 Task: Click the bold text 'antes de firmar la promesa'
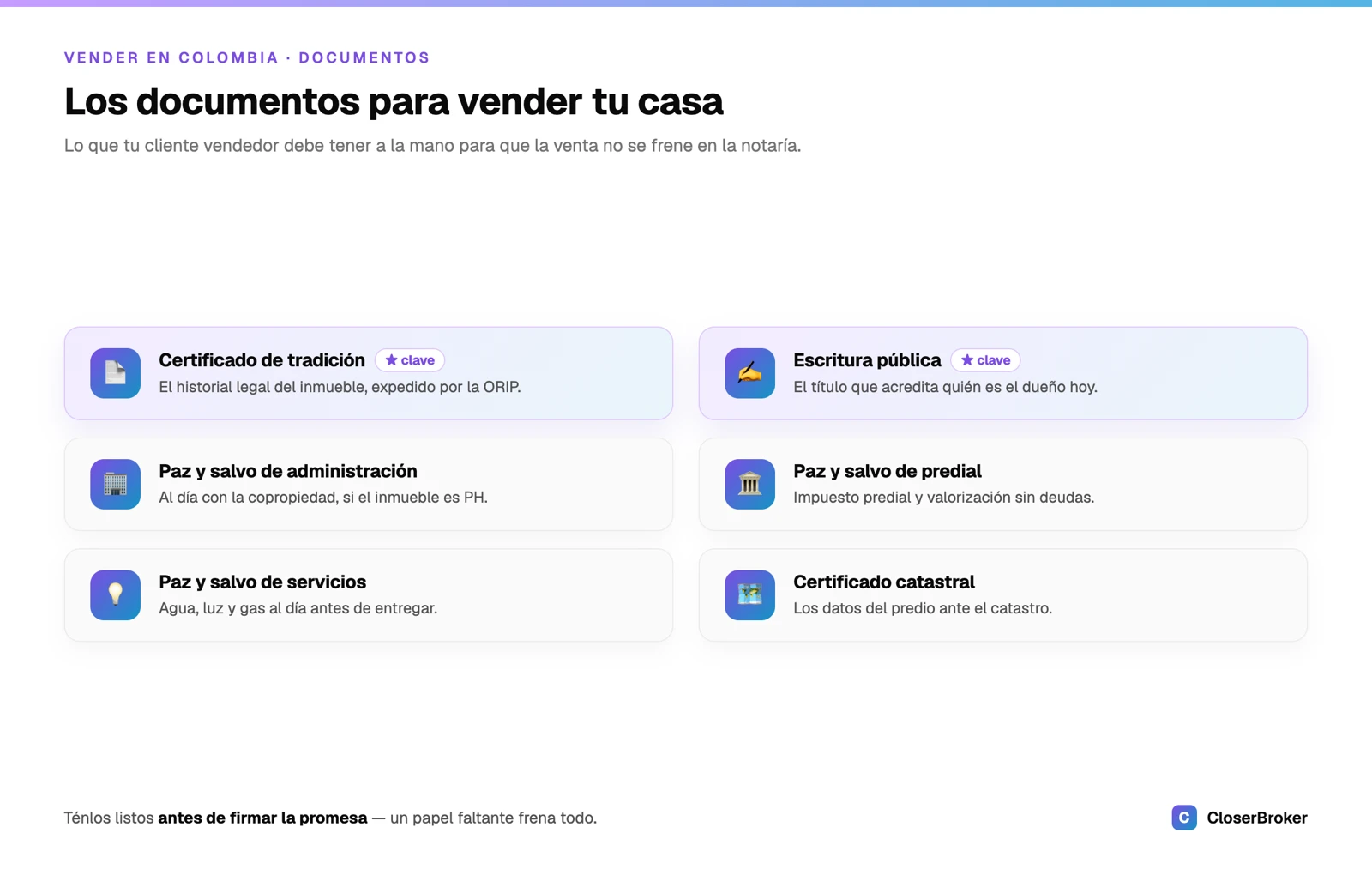click(262, 818)
